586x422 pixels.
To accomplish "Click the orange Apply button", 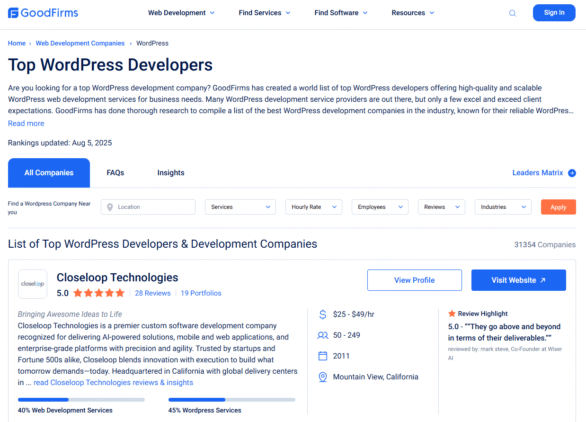I will click(558, 207).
